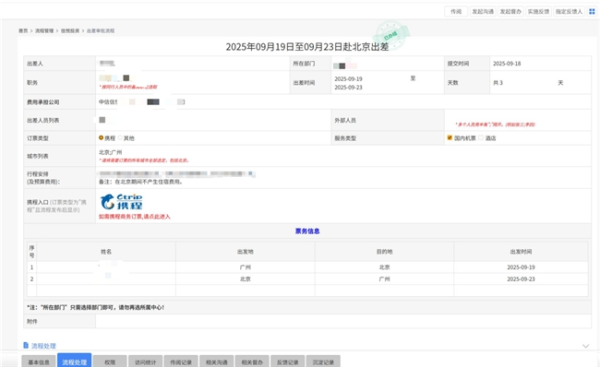The height and width of the screenshot is (367, 600).
Task: Switch to the 流程处理 tab
Action: [74, 360]
